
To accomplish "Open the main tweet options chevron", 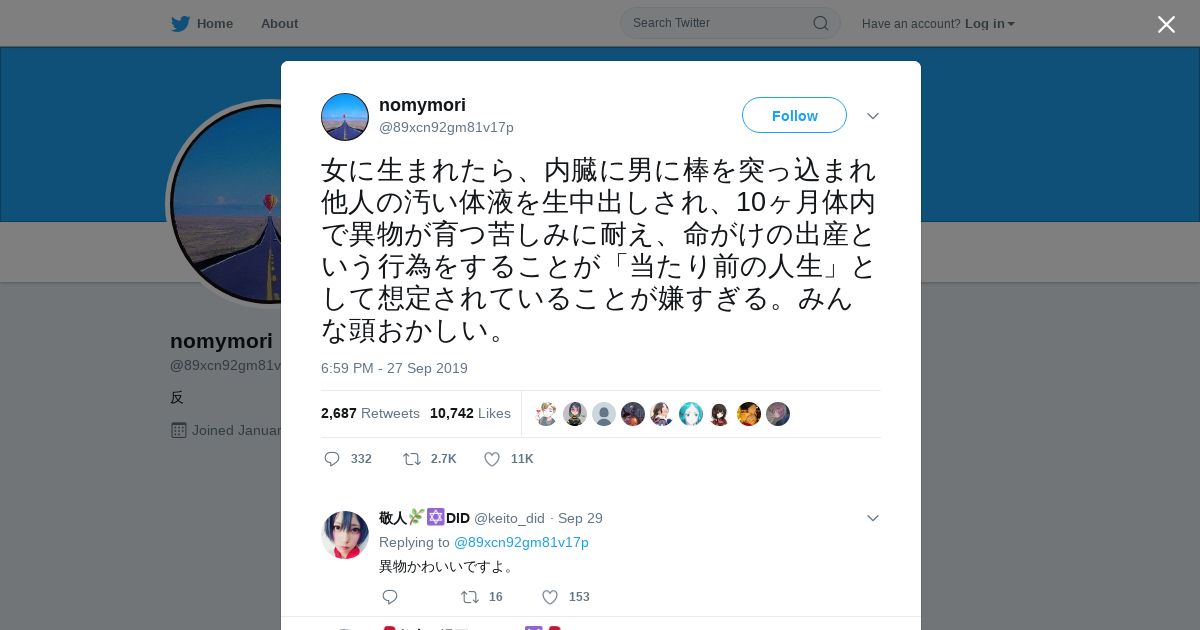I will tap(873, 116).
